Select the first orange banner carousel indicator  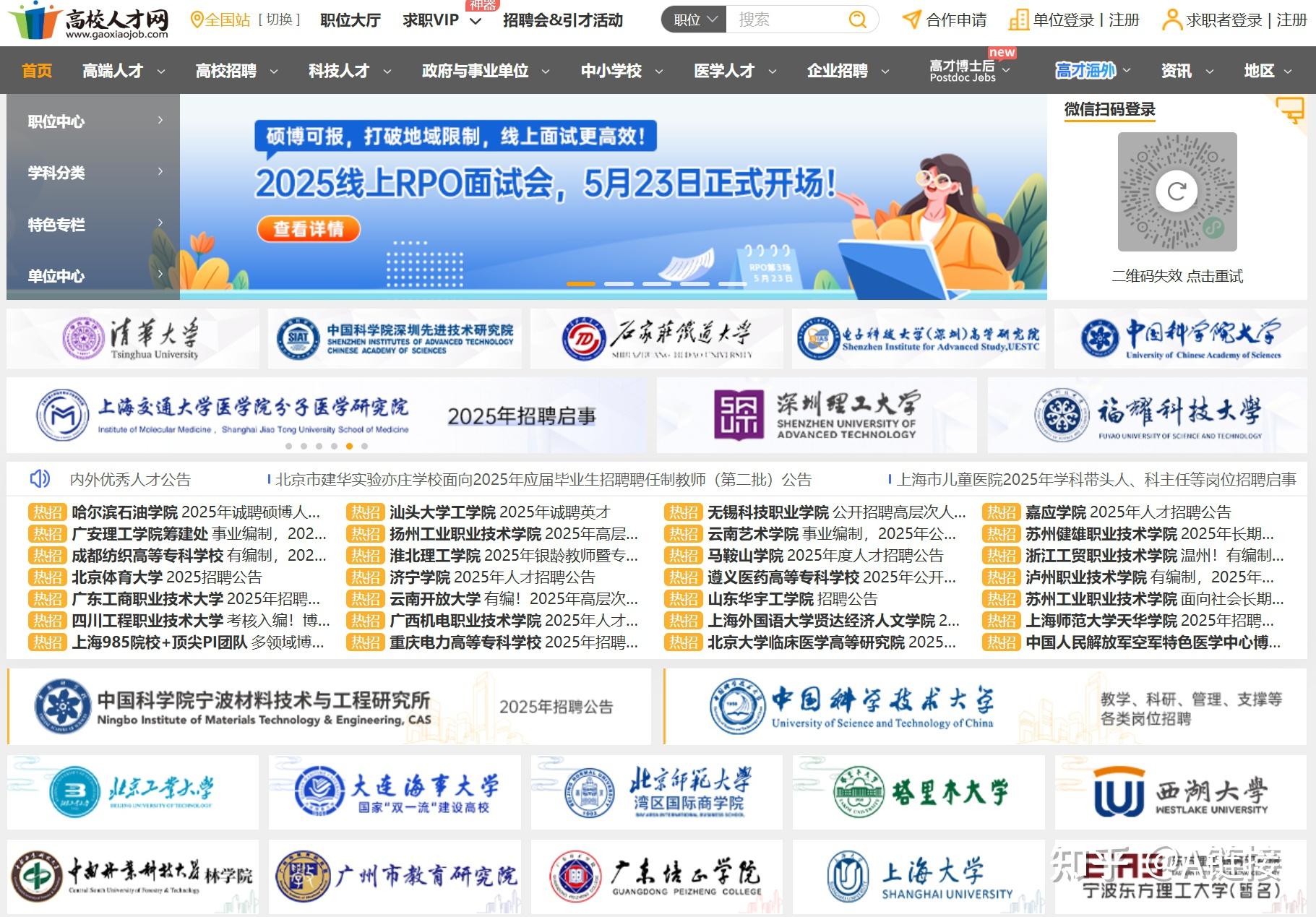581,284
